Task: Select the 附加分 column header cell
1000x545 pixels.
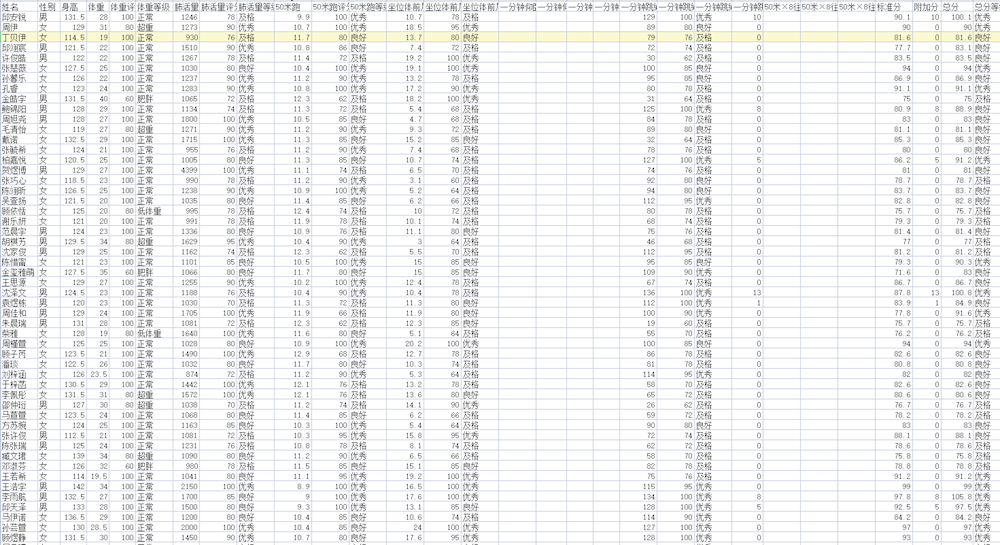Action: [925, 7]
